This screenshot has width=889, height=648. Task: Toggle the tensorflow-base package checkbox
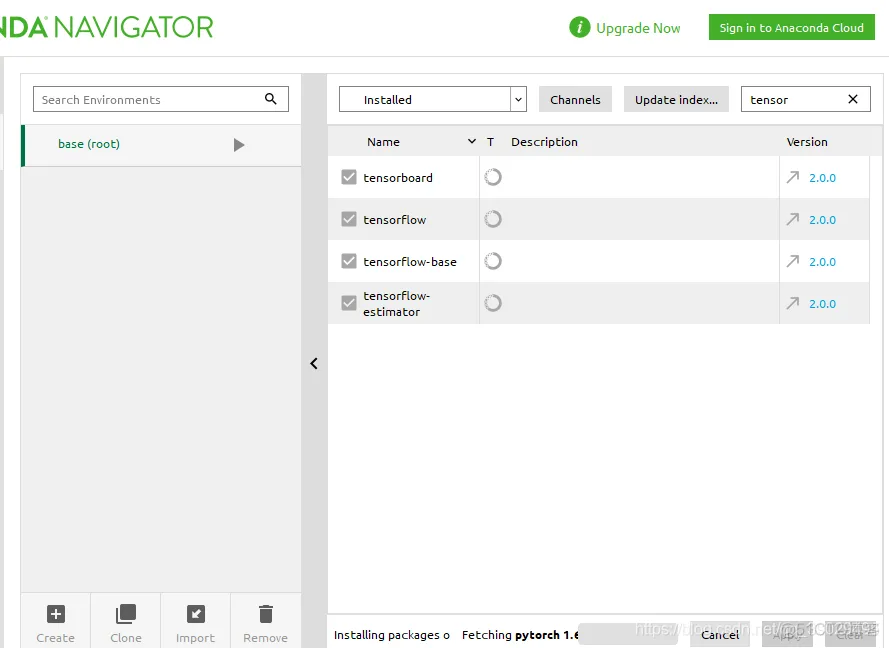pos(349,261)
